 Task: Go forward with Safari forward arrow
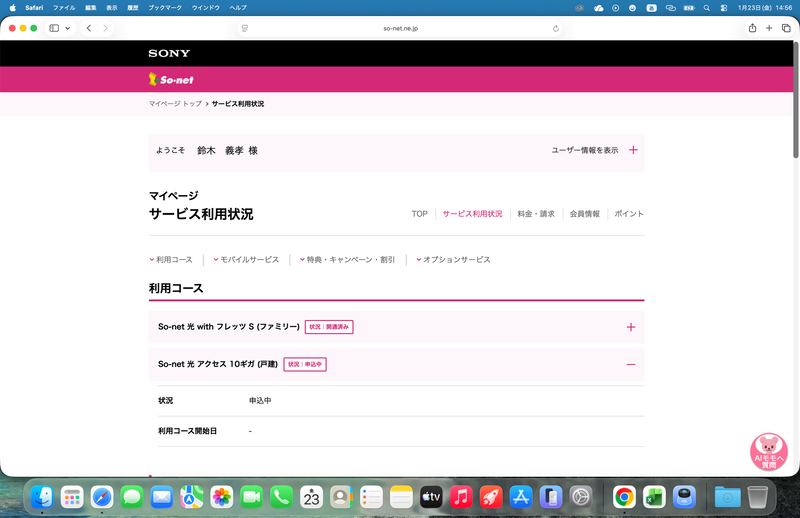click(x=105, y=28)
